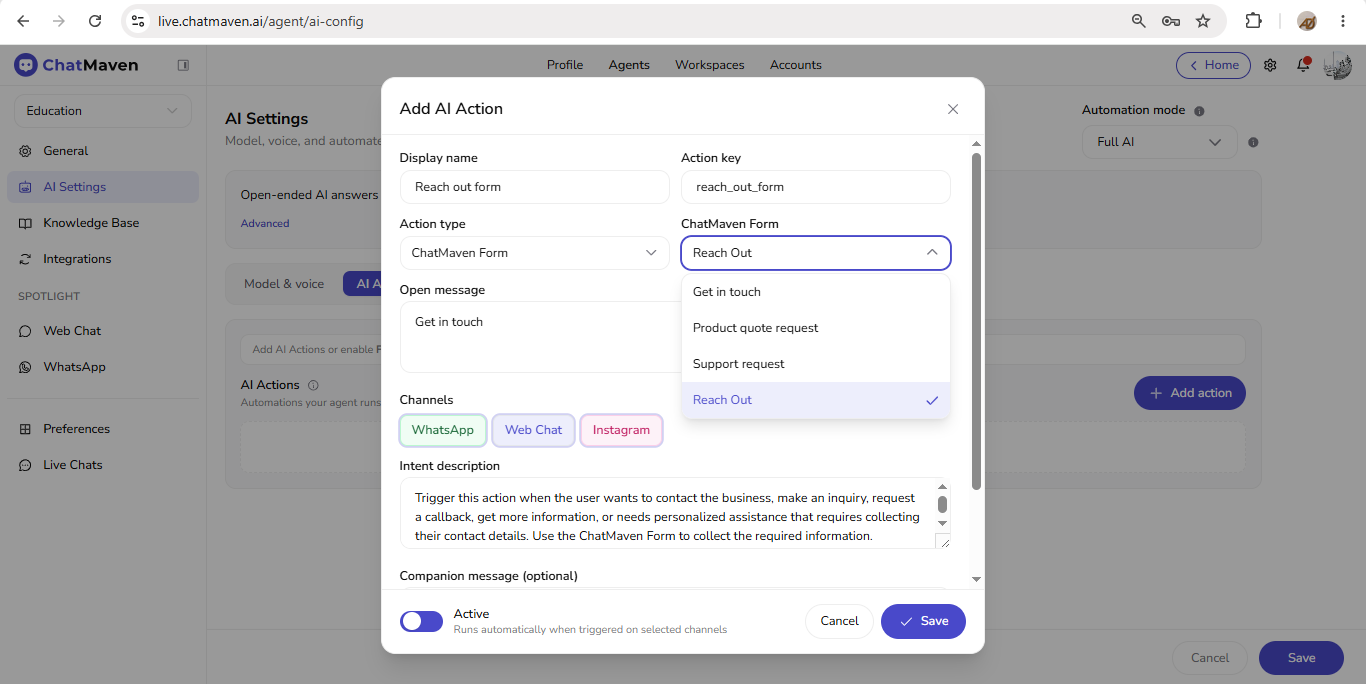Open Live Chats in the sidebar
Image resolution: width=1366 pixels, height=684 pixels.
pyautogui.click(x=103, y=465)
